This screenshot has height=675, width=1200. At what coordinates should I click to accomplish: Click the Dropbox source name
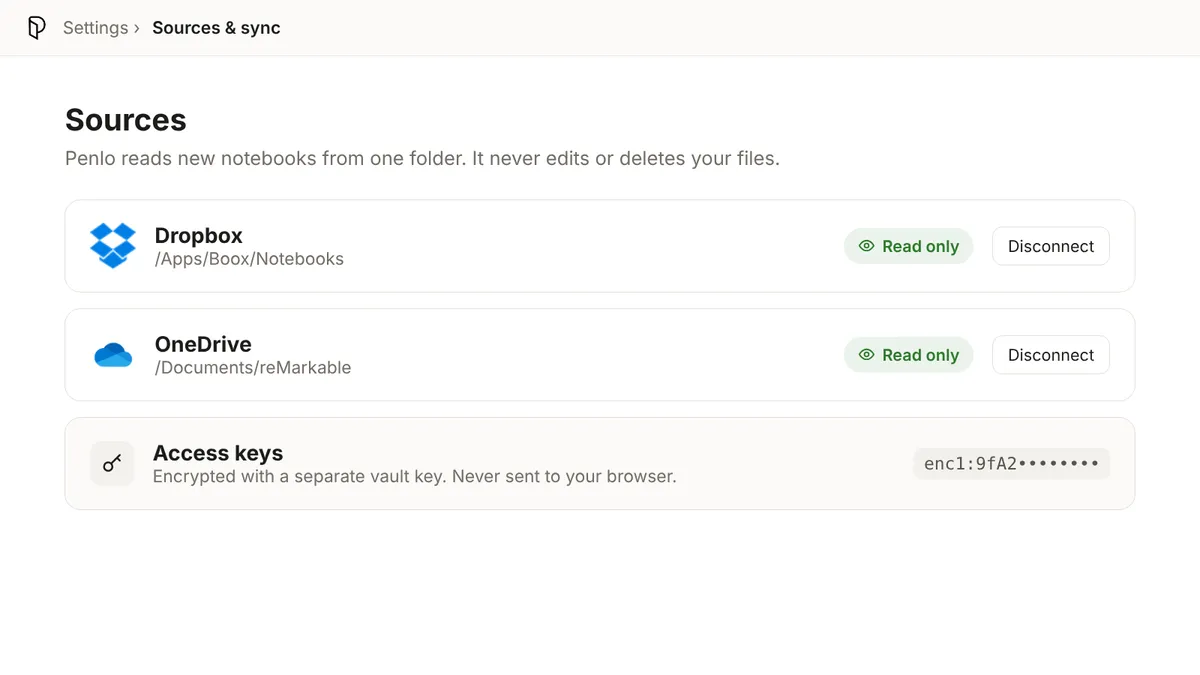coord(199,236)
